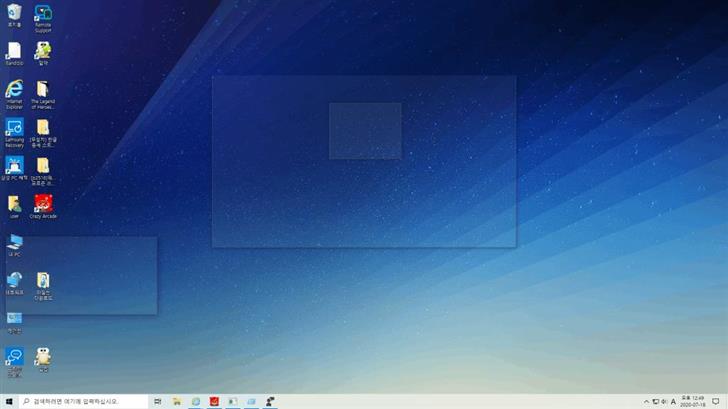This screenshot has width=728, height=409.
Task: Open the Remote Support shortcut
Action: 43,18
